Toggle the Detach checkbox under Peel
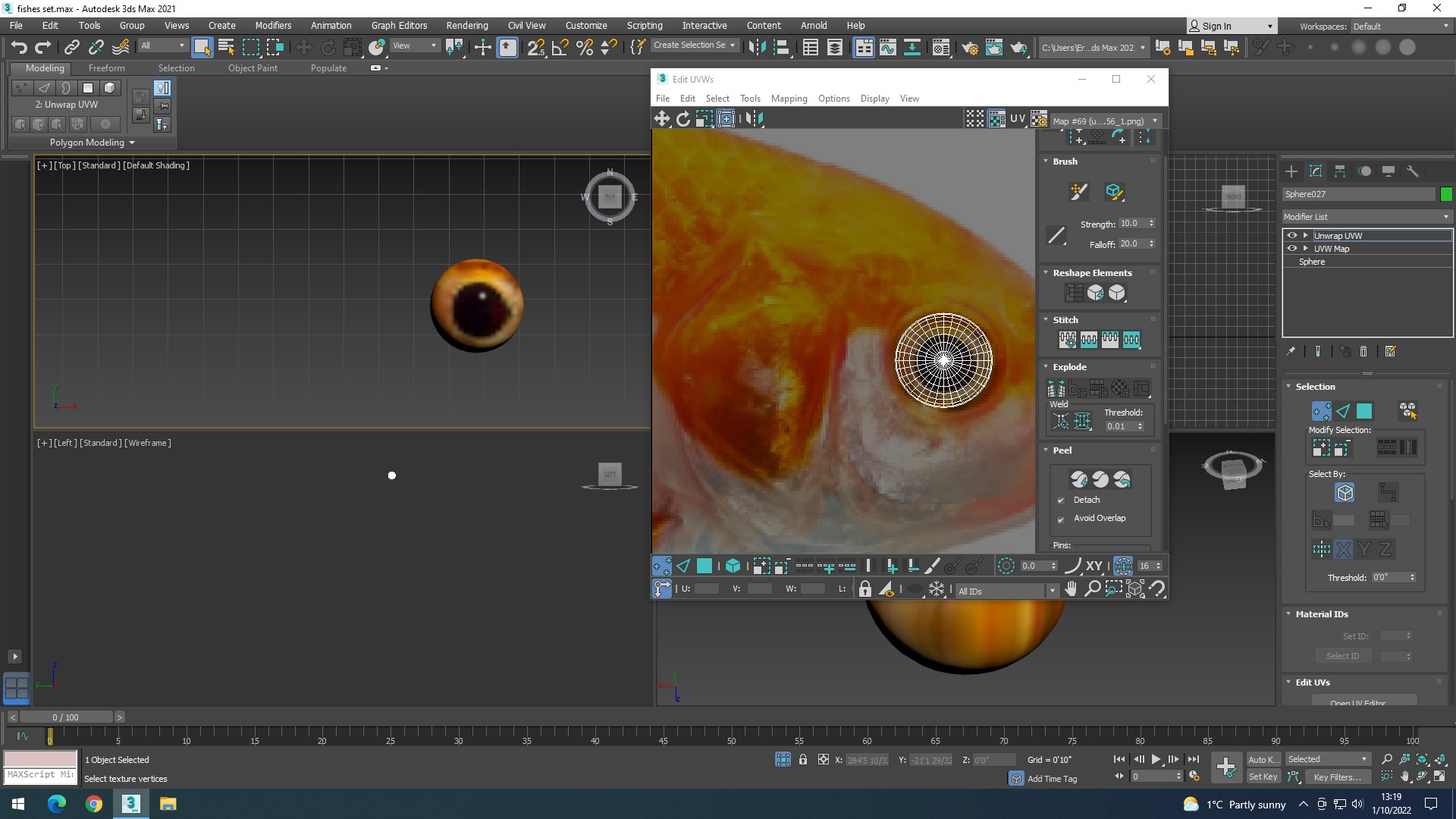 [1061, 500]
